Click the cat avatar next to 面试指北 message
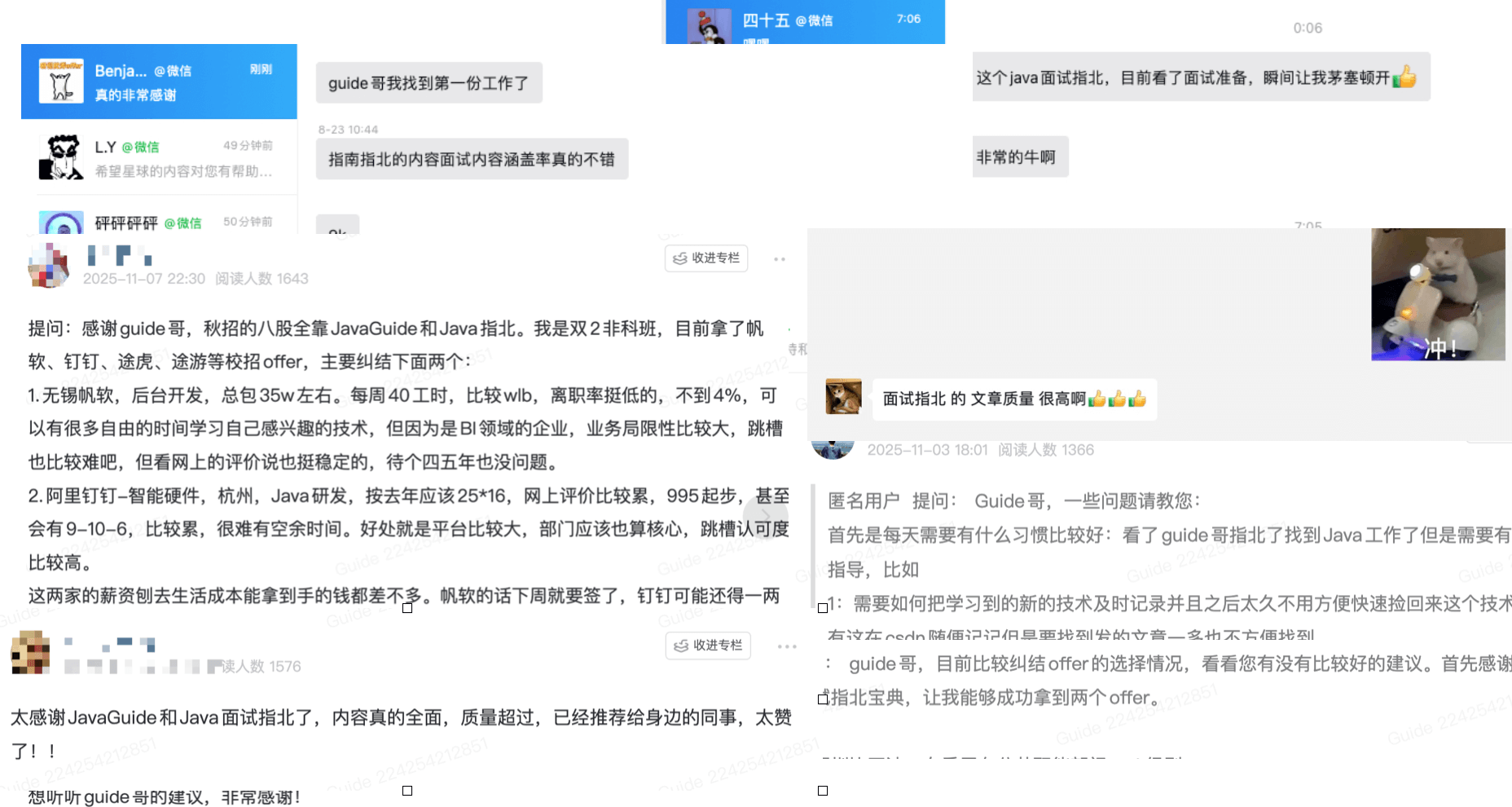The image size is (1512, 807). click(x=843, y=399)
